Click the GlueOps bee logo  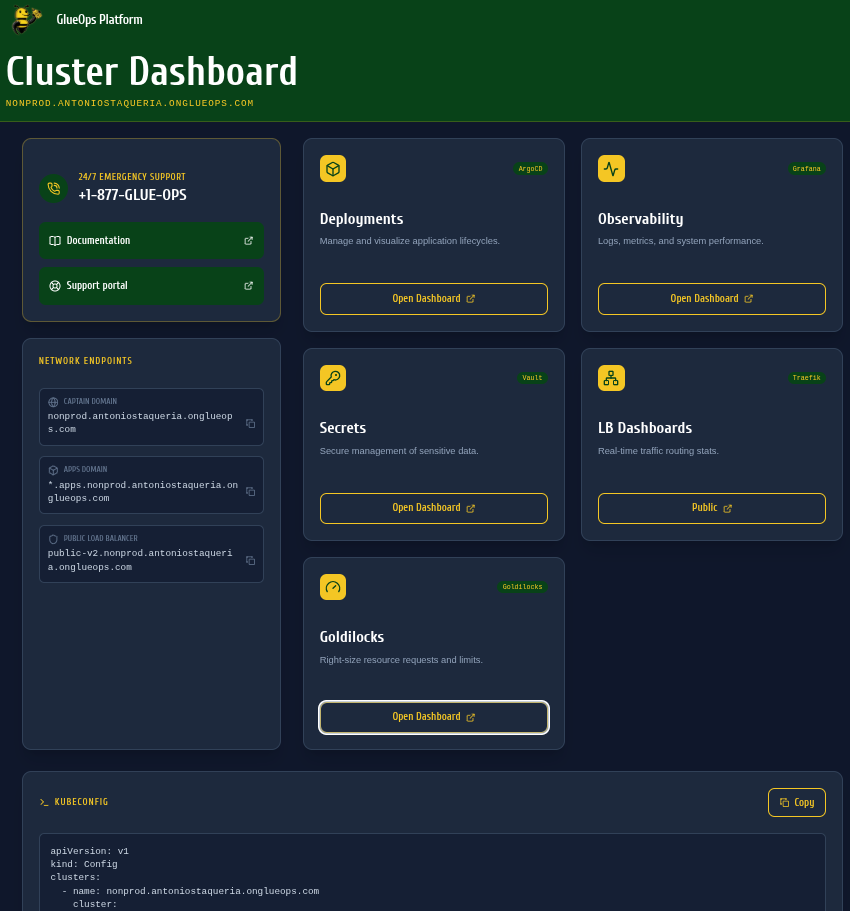(26, 20)
